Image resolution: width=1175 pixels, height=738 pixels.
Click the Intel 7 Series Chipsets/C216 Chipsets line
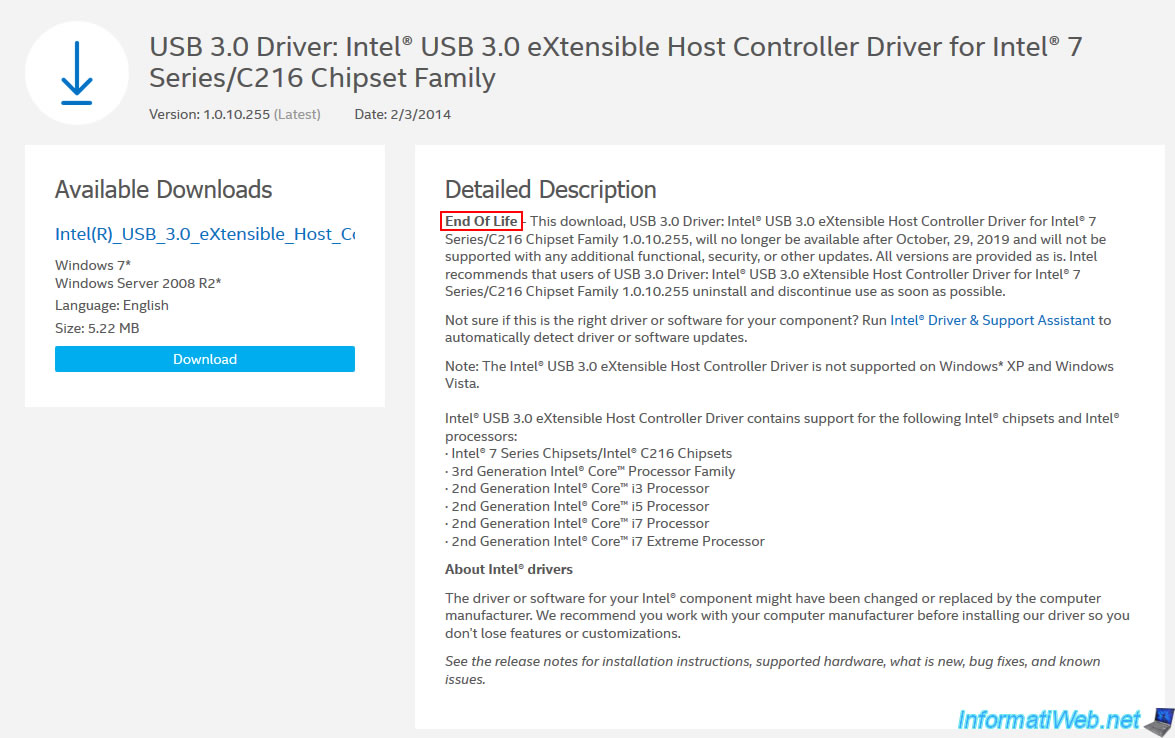(588, 453)
